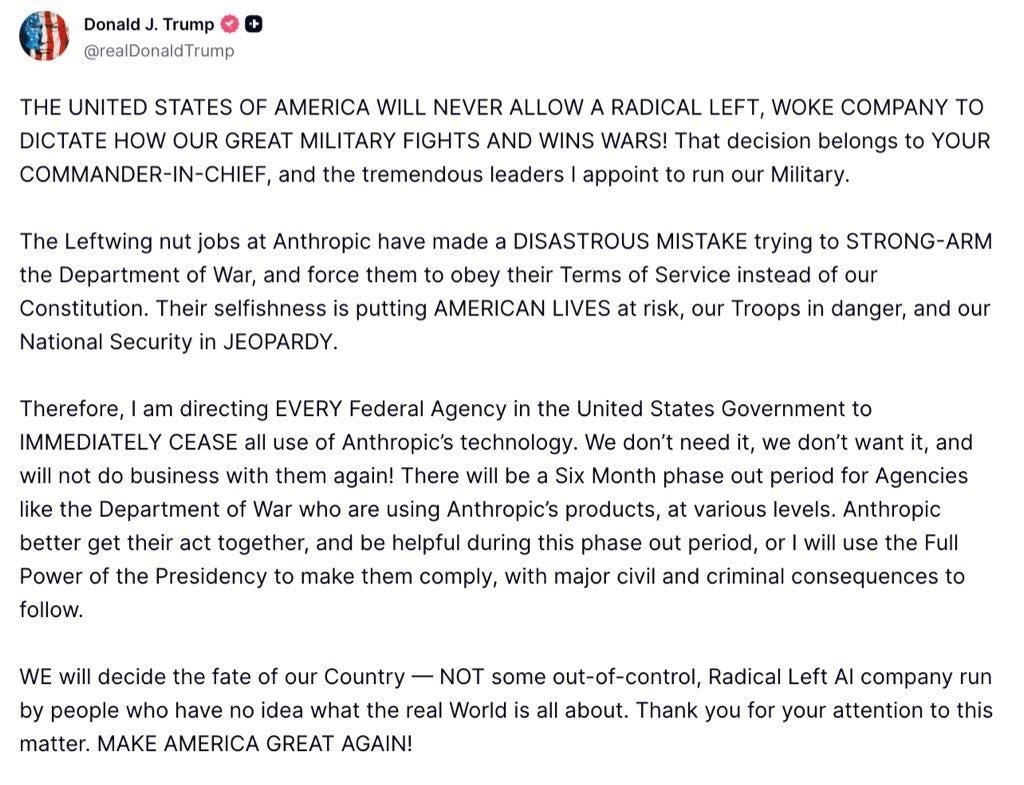
Task: Click the dark plus badge icon
Action: click(x=254, y=25)
